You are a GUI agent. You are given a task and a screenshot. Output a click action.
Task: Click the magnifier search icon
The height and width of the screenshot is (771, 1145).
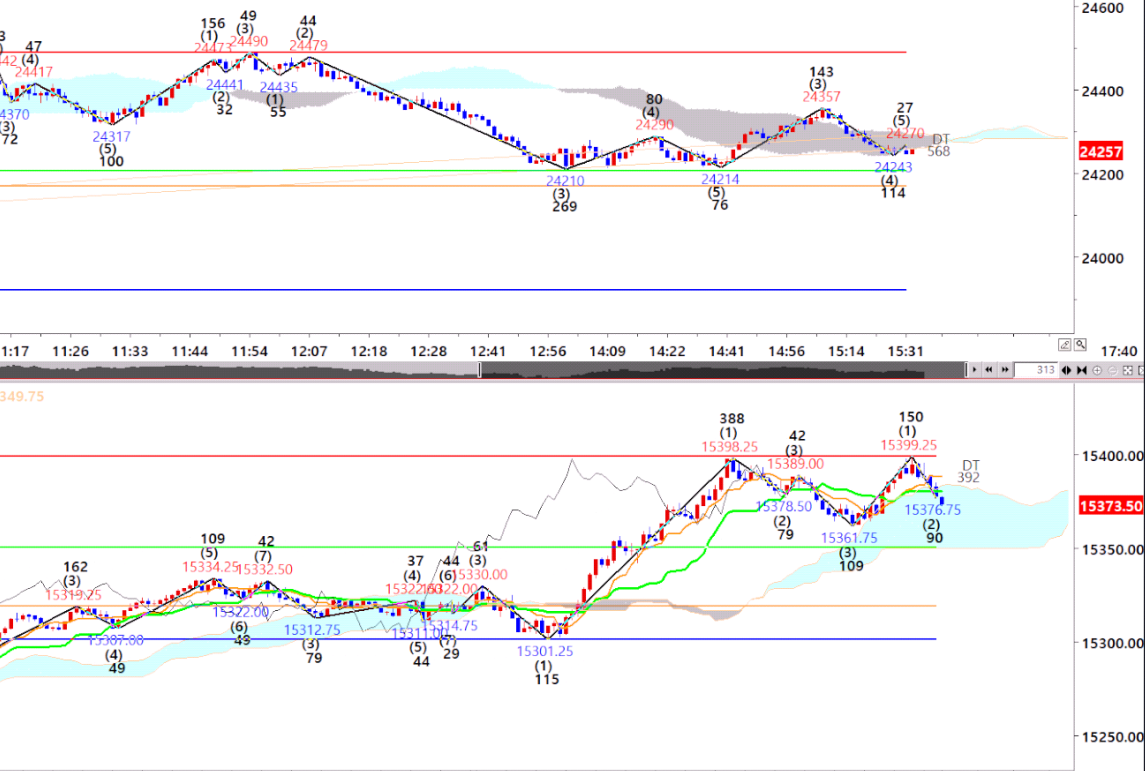click(x=1080, y=344)
